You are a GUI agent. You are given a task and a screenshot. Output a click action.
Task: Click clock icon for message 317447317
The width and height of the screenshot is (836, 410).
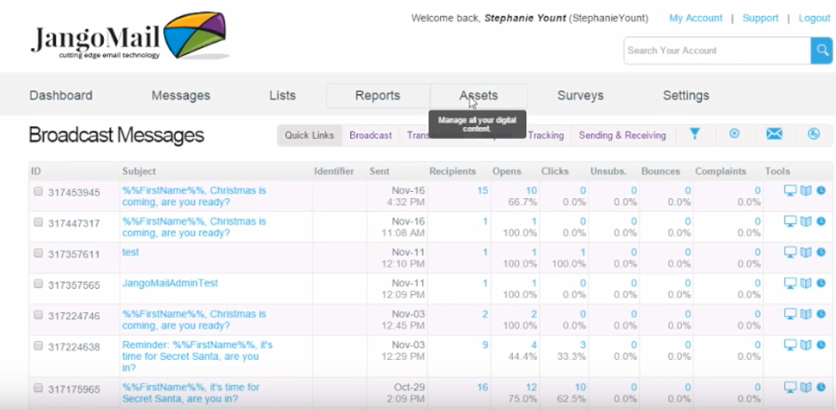pos(821,221)
